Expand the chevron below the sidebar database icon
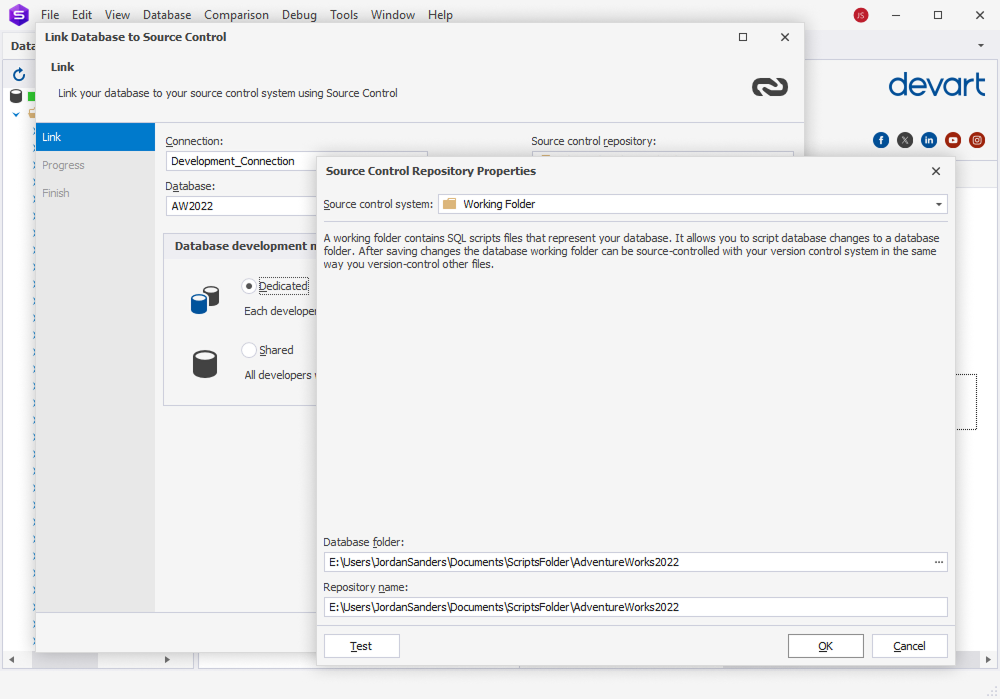 click(x=15, y=113)
